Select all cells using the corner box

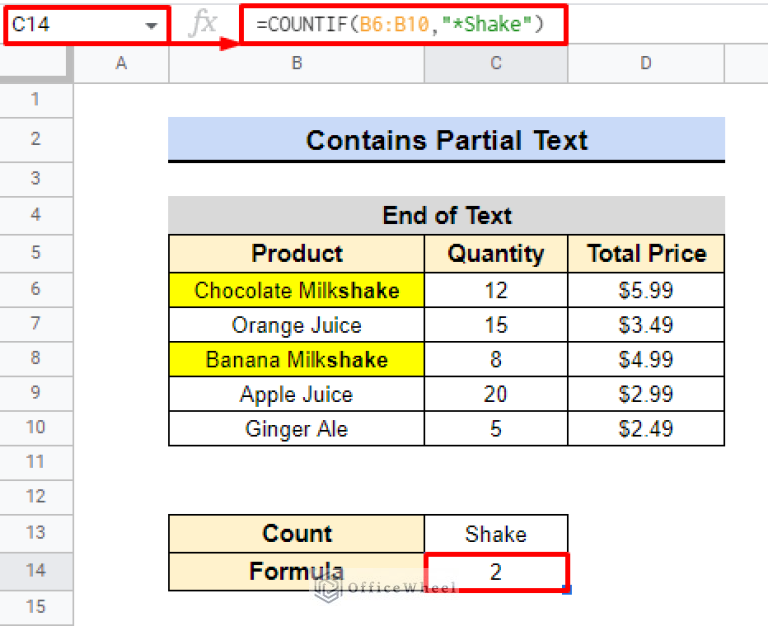(x=37, y=63)
